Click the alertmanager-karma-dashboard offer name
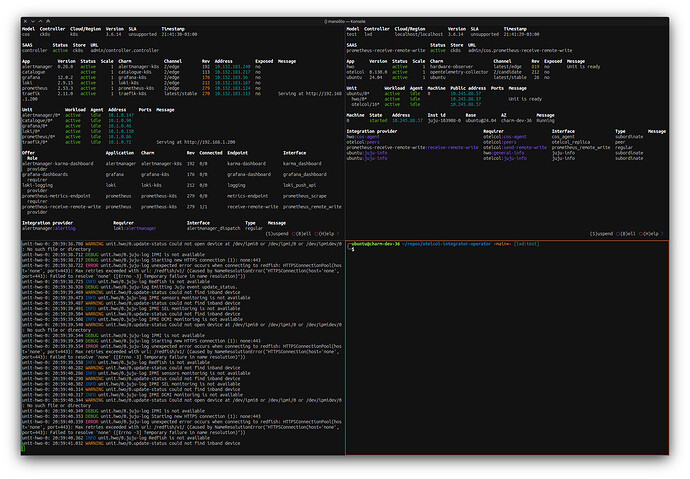 (x=58, y=163)
